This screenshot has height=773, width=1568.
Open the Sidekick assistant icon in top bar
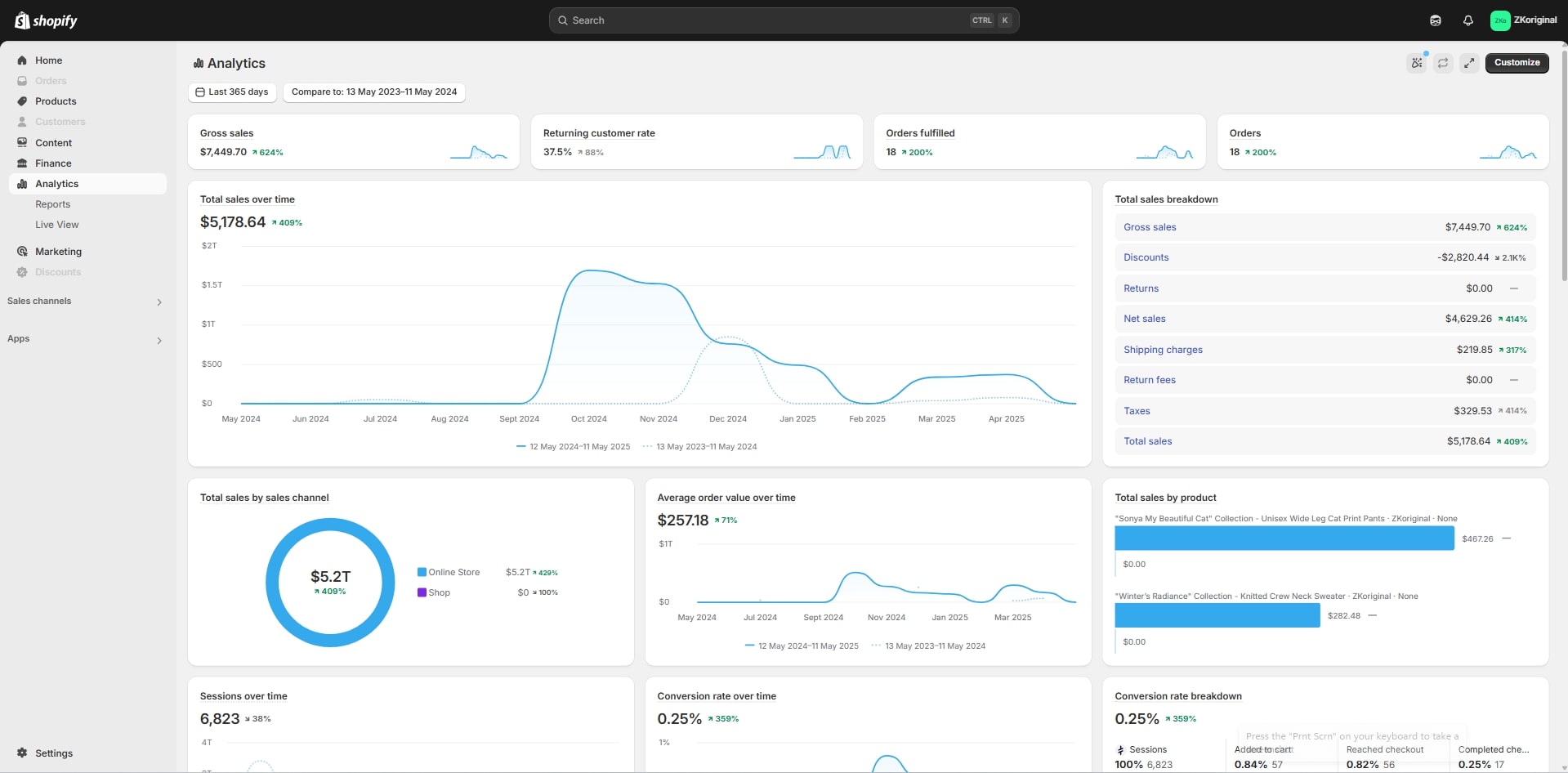[1435, 20]
